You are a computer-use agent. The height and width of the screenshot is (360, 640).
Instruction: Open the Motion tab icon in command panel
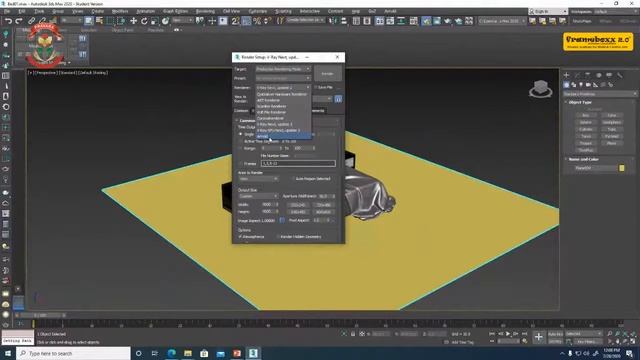coord(598,75)
